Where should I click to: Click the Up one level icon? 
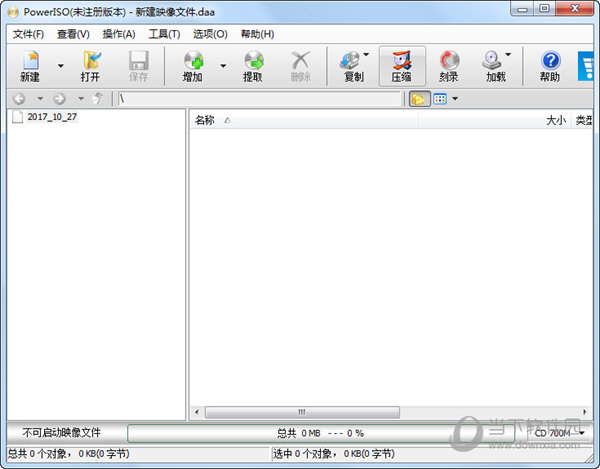coord(98,98)
